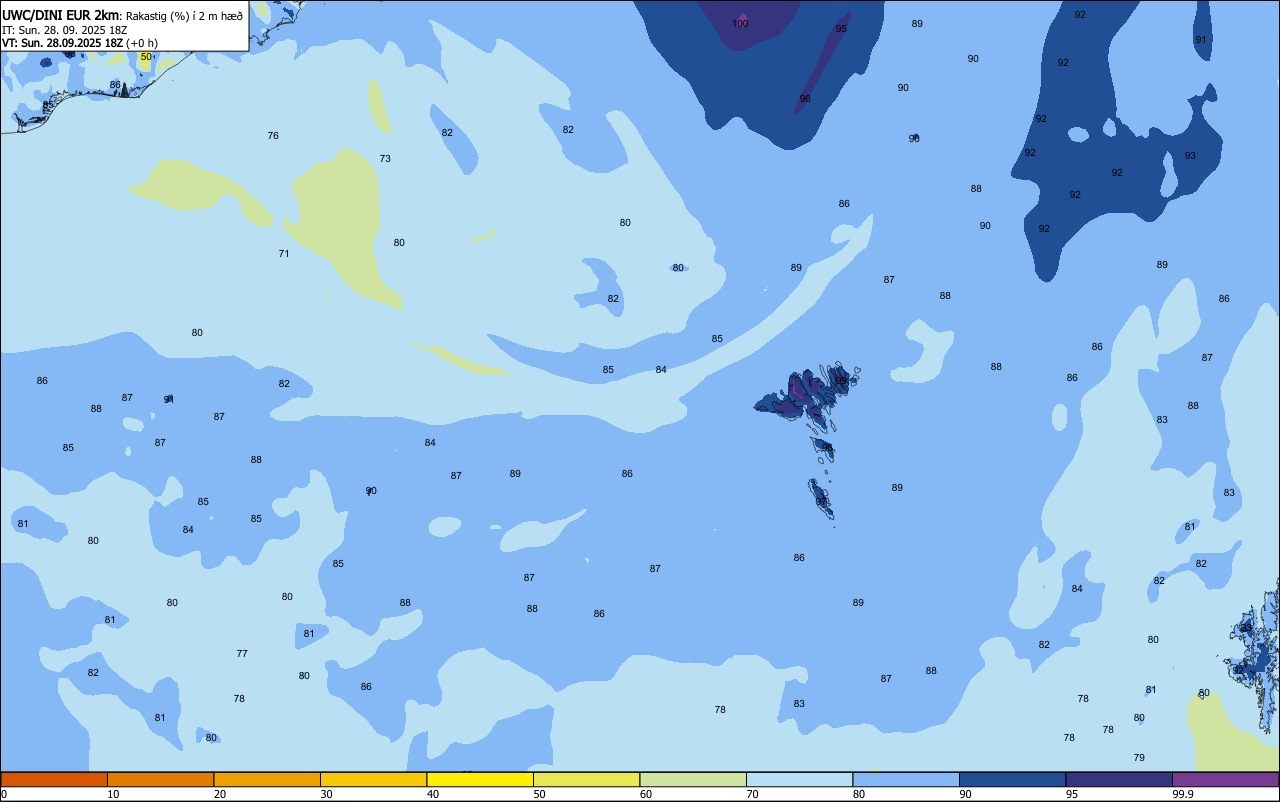Click the '71' humidity value on map
The image size is (1280, 802).
tap(284, 253)
